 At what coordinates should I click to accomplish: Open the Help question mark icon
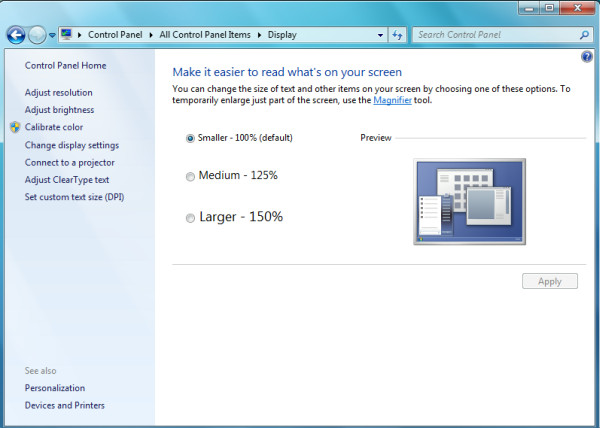coord(587,57)
